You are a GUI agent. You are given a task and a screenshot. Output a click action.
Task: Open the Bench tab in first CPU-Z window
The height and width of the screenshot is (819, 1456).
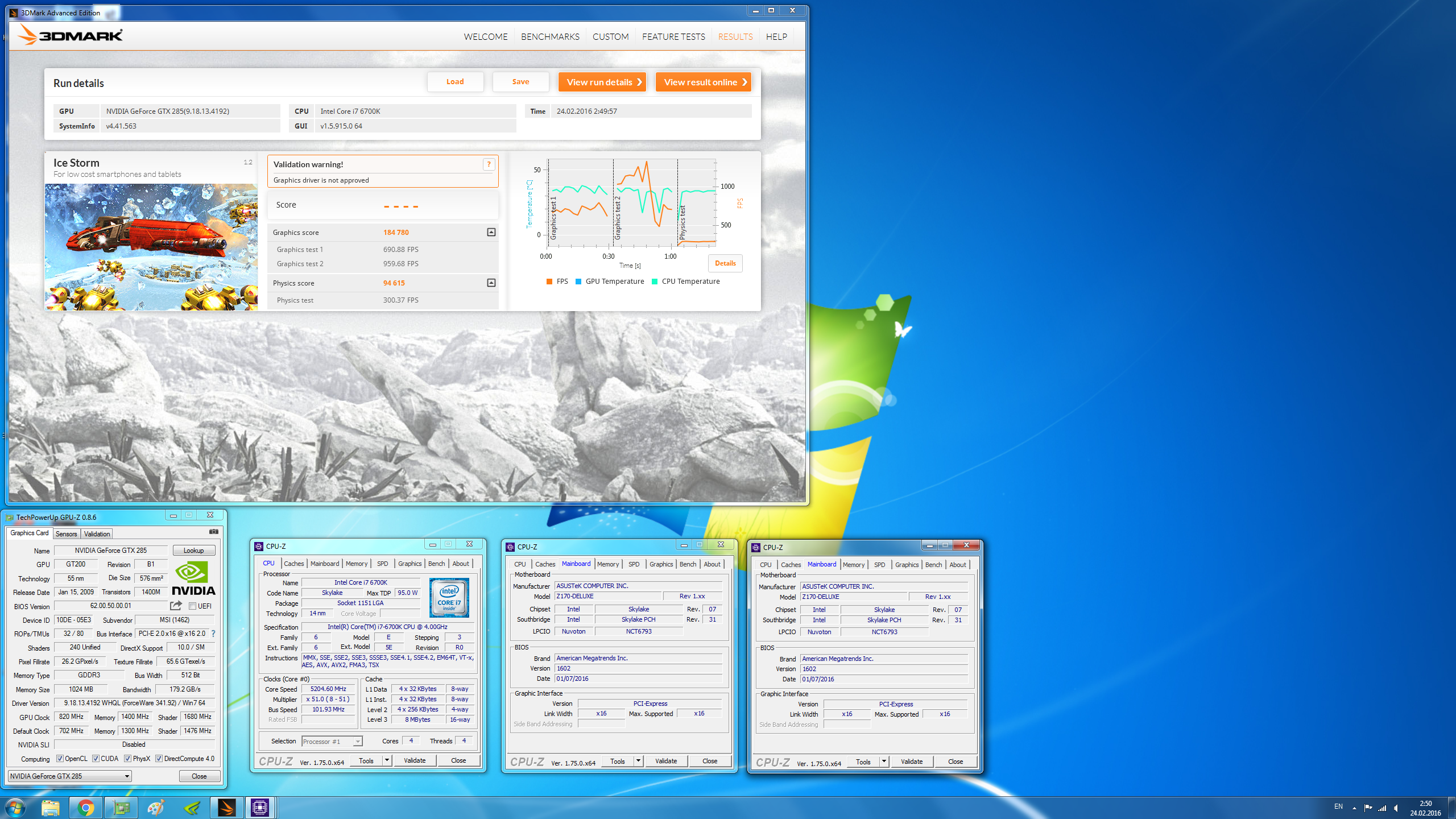point(437,564)
